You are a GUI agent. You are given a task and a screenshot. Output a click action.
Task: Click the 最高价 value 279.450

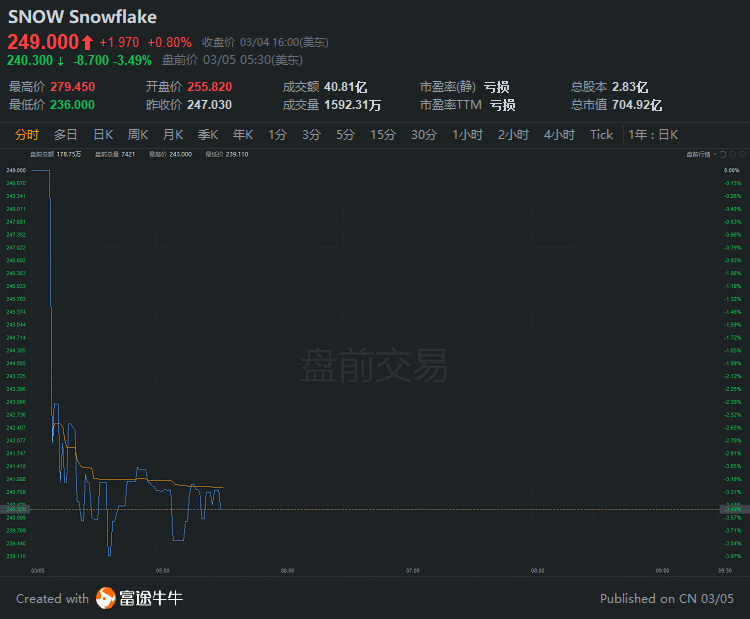point(73,87)
